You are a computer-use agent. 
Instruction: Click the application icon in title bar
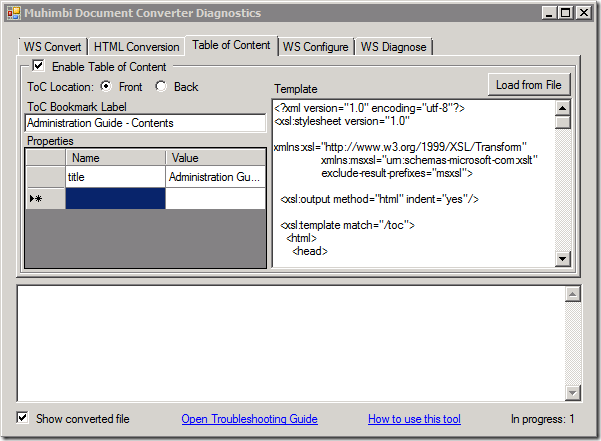pyautogui.click(x=14, y=13)
